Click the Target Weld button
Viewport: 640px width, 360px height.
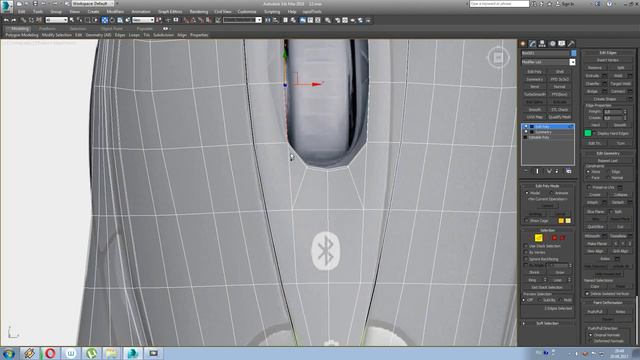coord(620,84)
